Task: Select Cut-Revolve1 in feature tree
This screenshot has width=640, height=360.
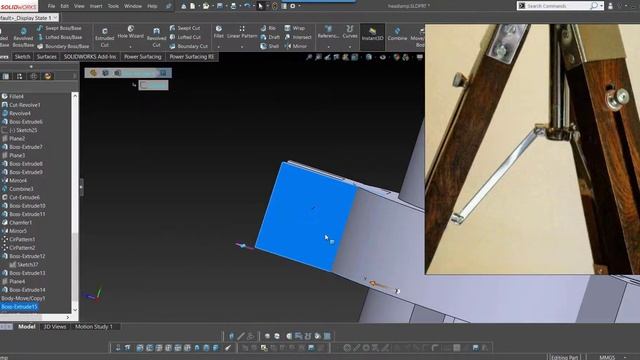Action: pyautogui.click(x=21, y=105)
